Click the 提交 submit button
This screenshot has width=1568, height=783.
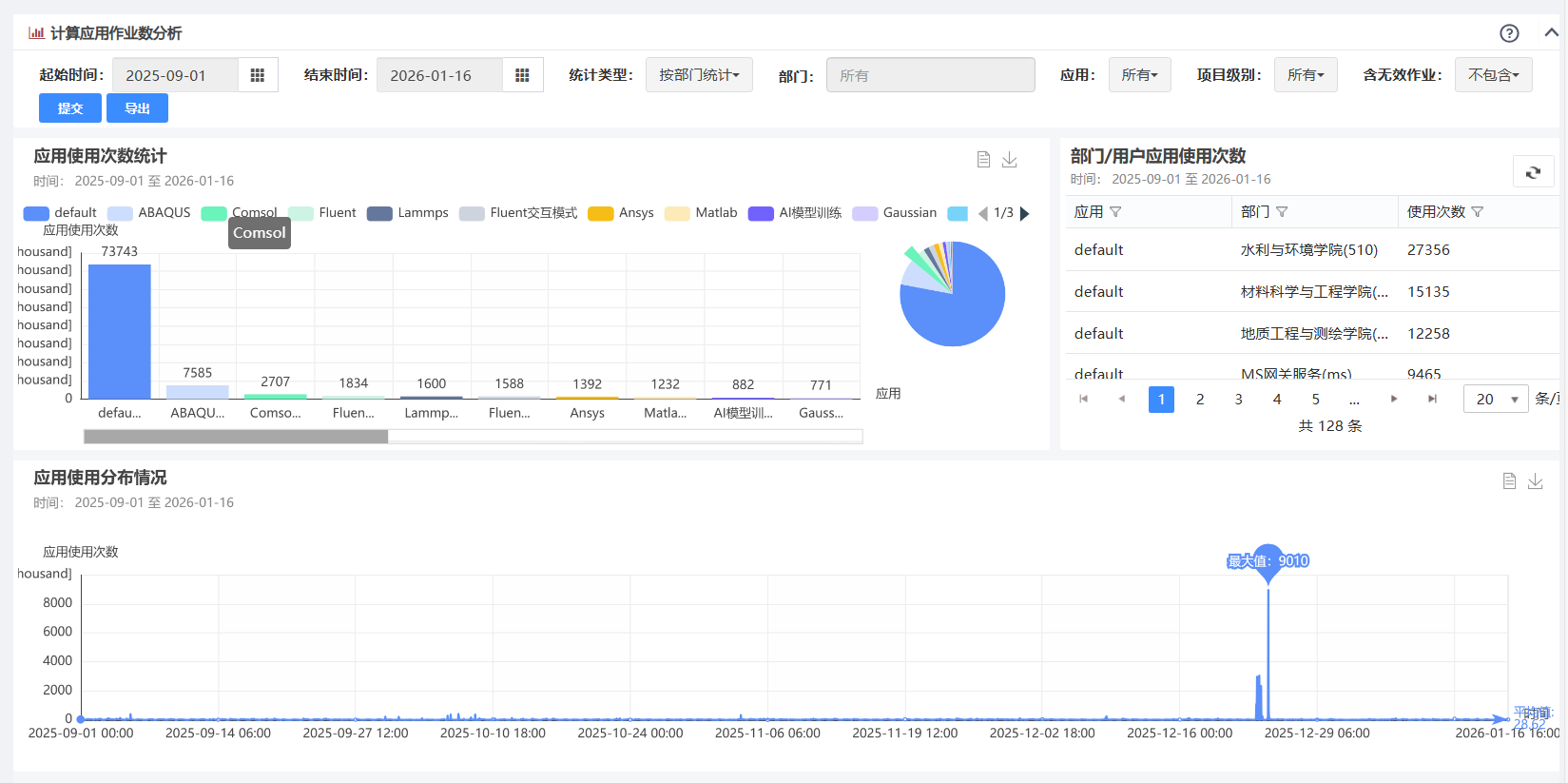click(70, 108)
